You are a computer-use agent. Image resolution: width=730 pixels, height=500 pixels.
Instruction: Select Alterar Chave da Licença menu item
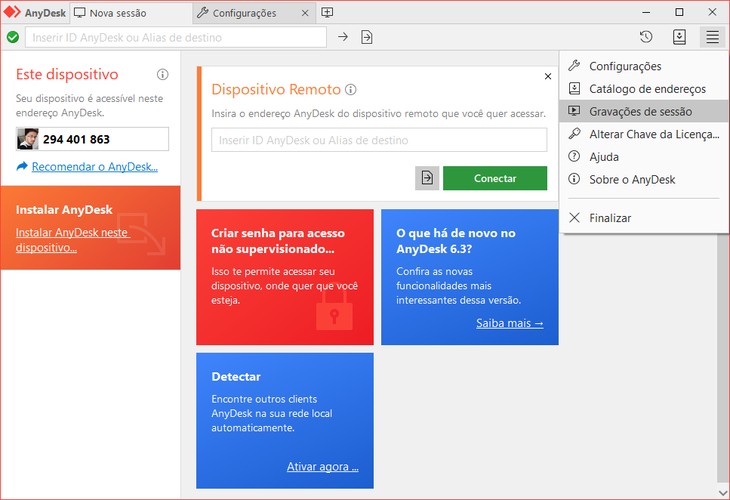(x=653, y=134)
